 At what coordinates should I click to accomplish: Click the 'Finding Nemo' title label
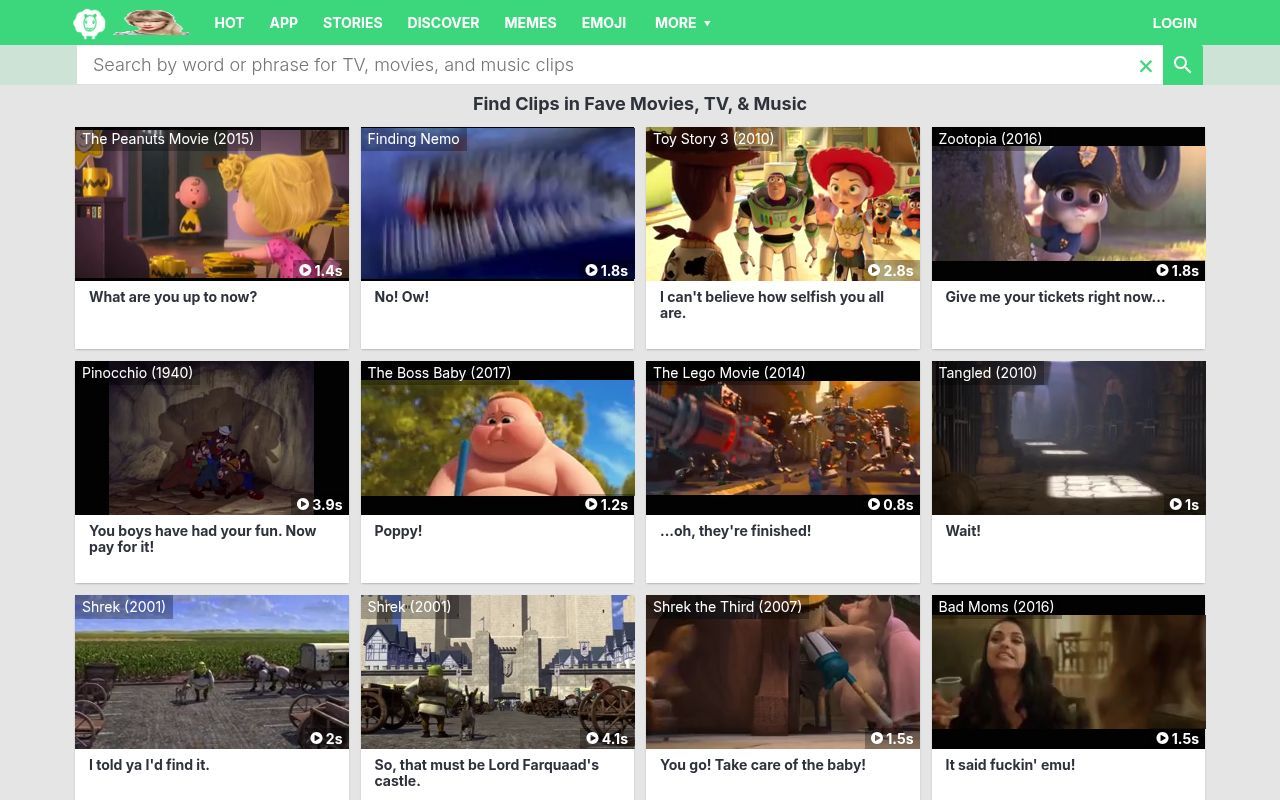pos(413,139)
